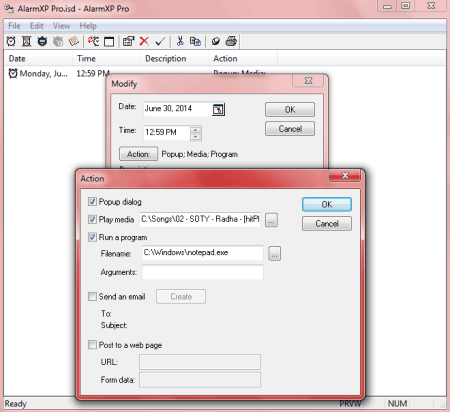Click the icon left of the printer
This screenshot has width=450, height=412.
tap(215, 41)
